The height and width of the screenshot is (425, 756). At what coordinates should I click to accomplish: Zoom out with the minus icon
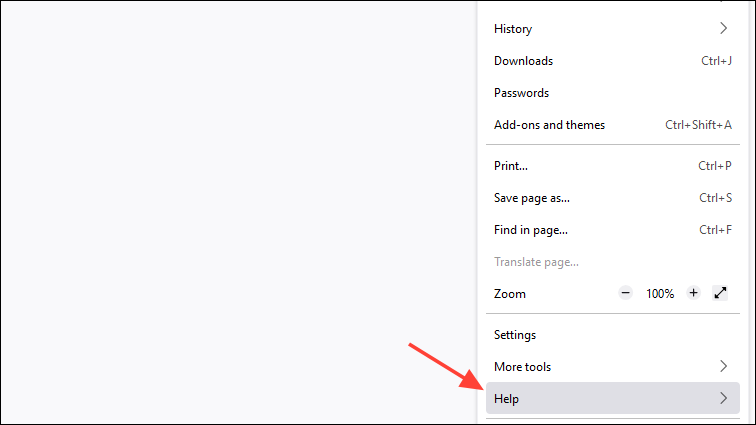(626, 294)
